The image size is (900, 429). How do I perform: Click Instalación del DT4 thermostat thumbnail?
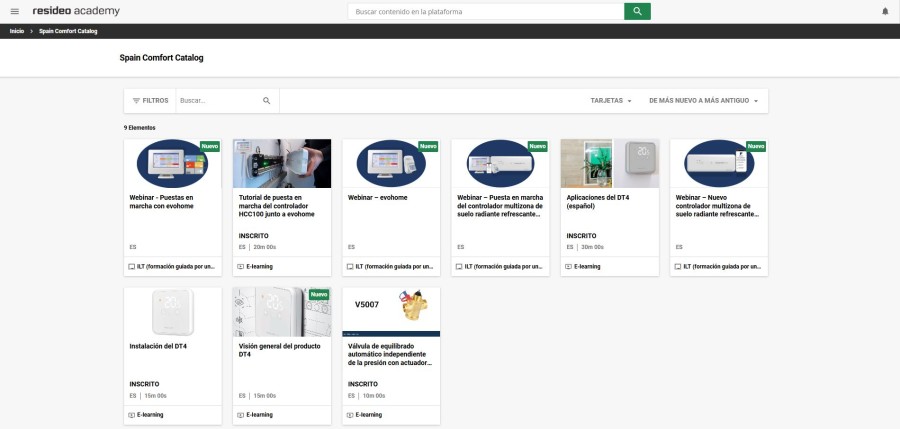(x=173, y=312)
